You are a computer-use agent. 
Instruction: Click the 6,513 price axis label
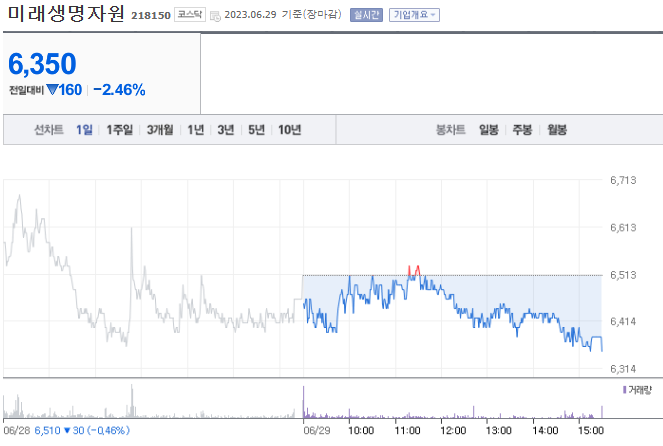click(x=623, y=275)
